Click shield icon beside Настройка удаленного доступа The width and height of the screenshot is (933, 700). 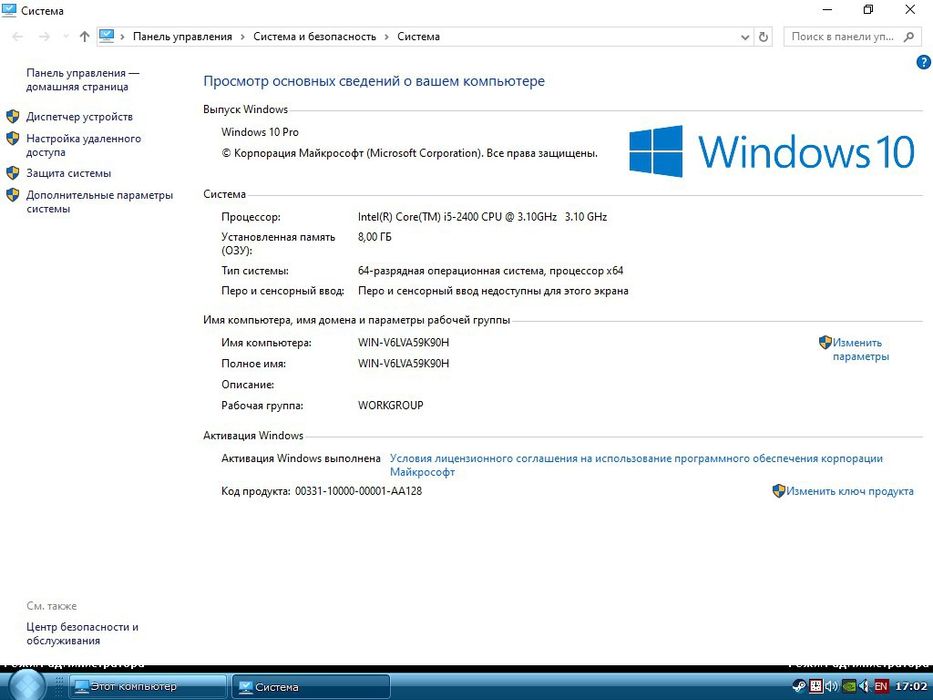pos(12,139)
